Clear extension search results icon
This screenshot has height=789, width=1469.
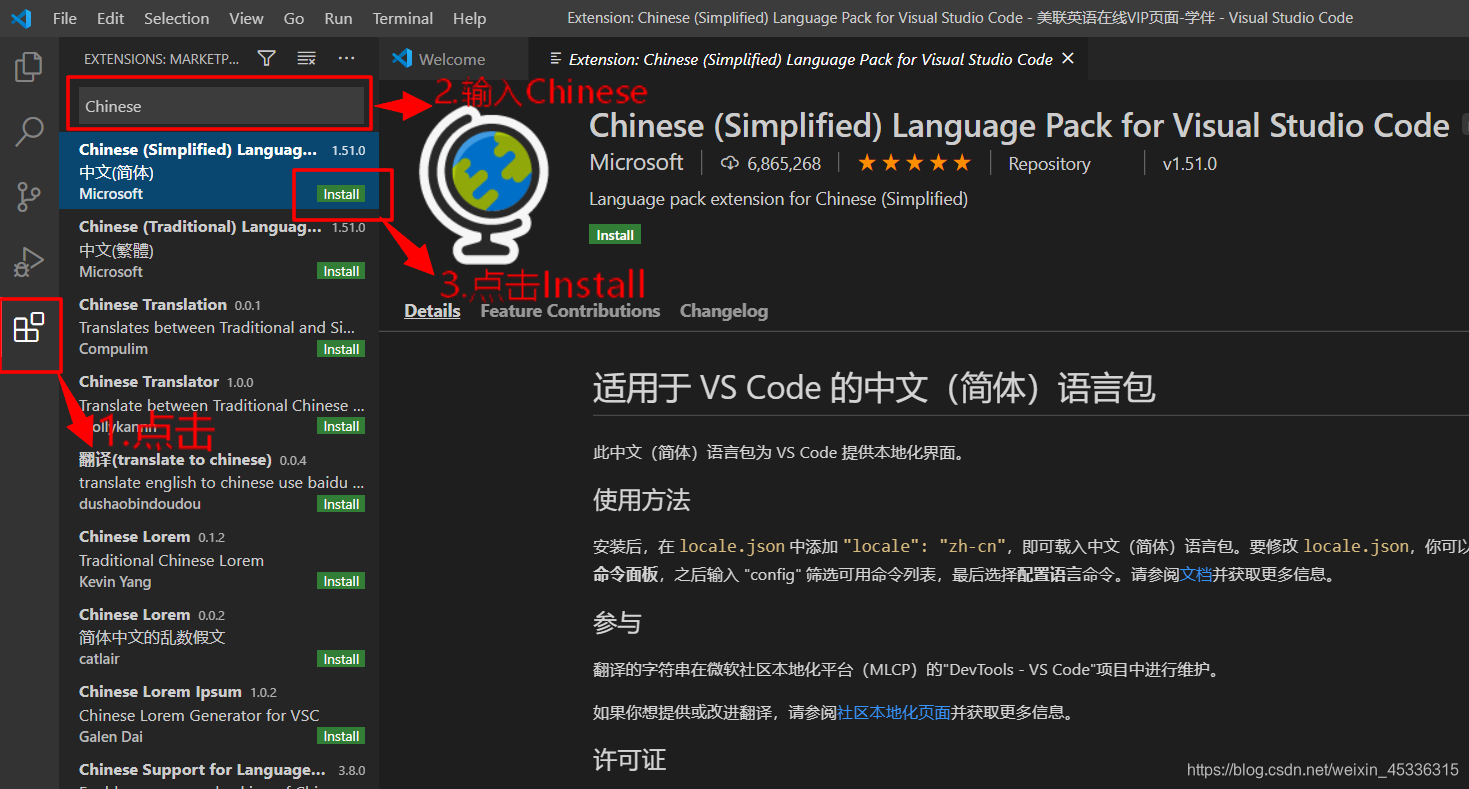(x=307, y=59)
